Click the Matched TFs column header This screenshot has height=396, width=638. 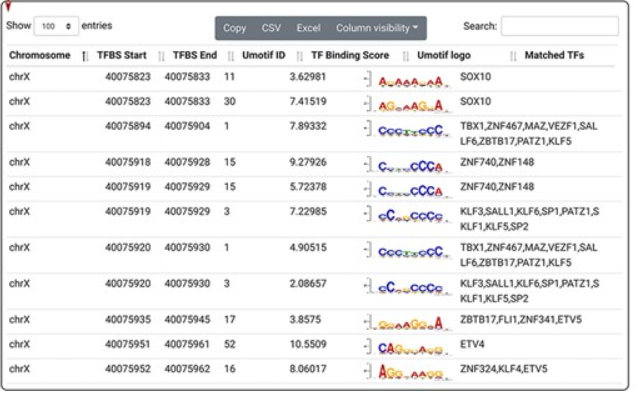pos(554,55)
